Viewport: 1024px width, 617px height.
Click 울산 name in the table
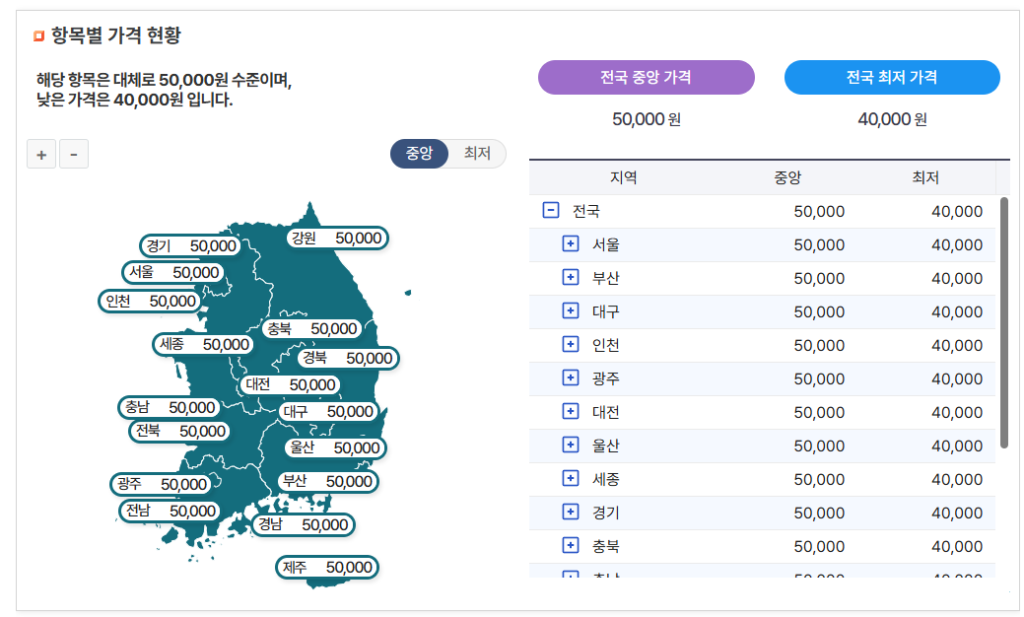(605, 446)
